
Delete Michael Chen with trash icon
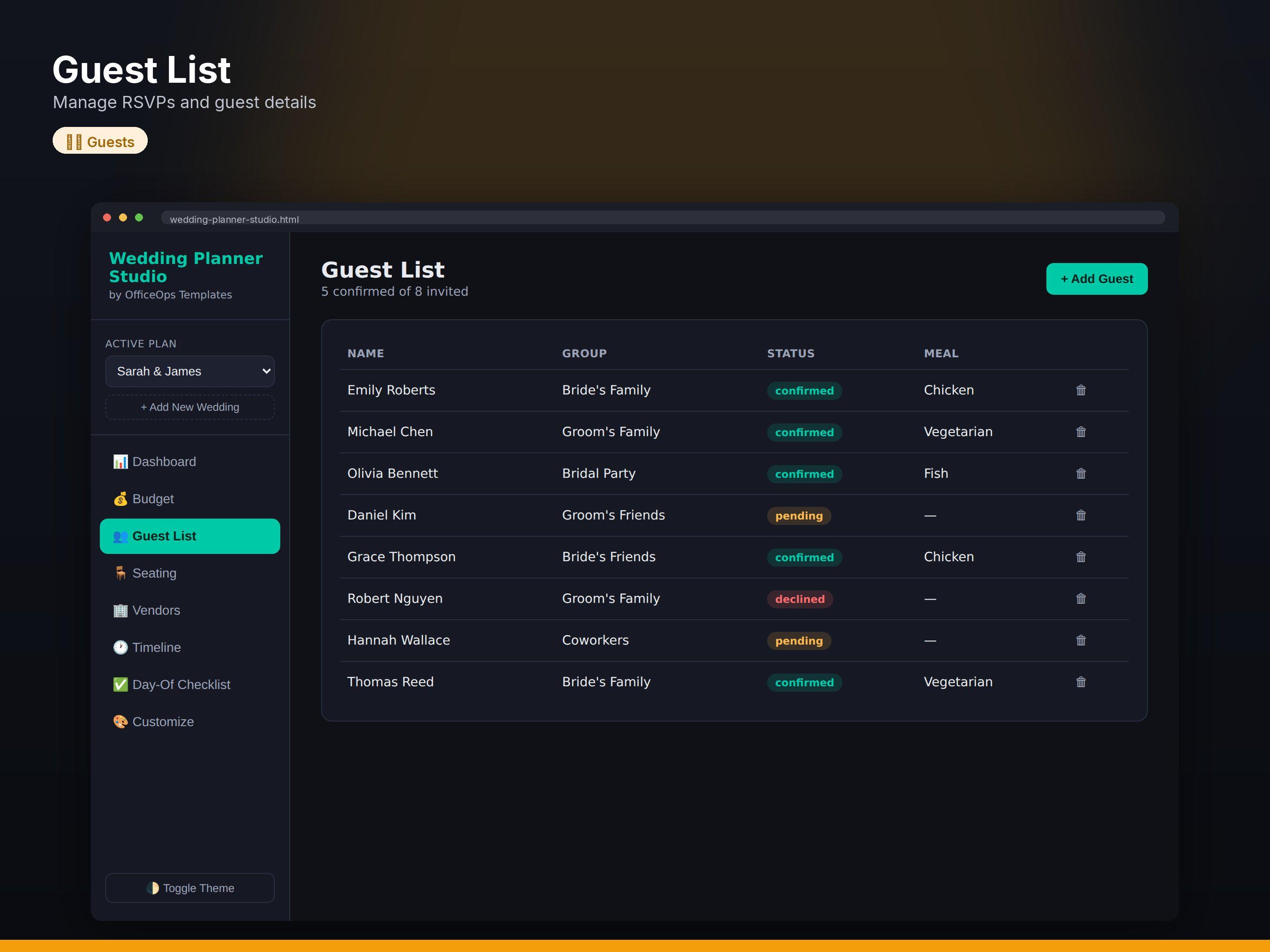[1080, 432]
